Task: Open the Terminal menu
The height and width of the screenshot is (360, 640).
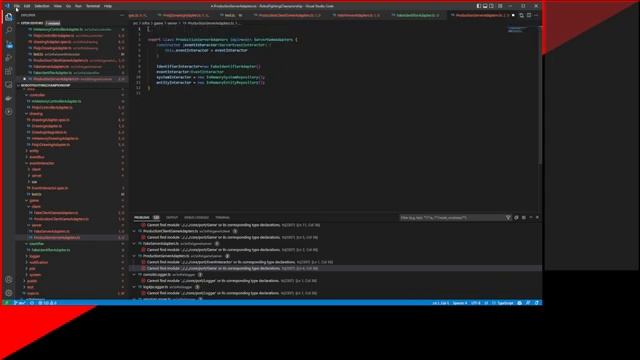Action: 93,6
